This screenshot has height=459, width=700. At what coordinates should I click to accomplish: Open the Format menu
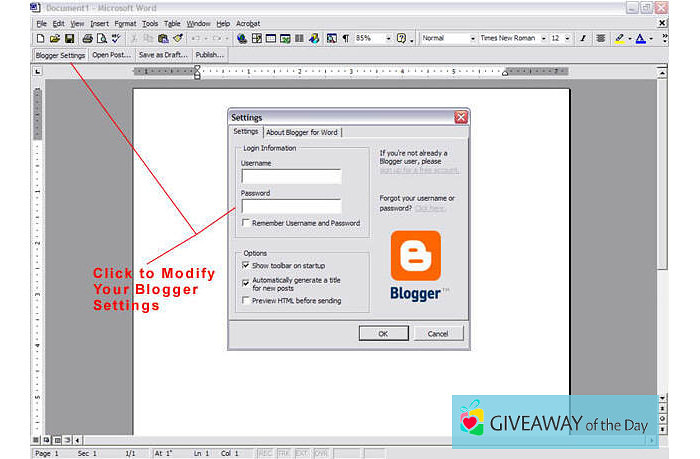pos(125,22)
